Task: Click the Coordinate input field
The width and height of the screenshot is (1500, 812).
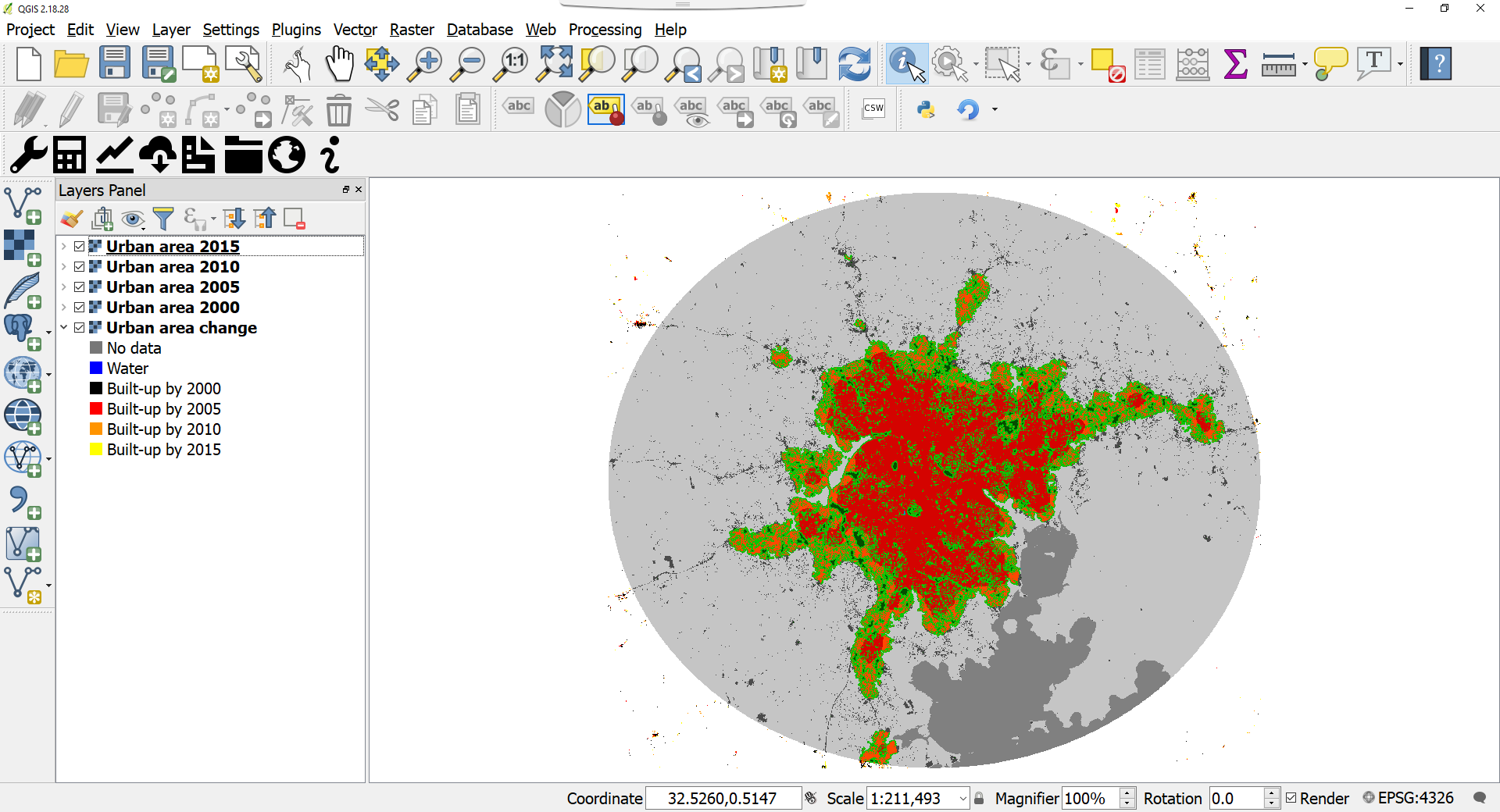Action: pos(722,798)
